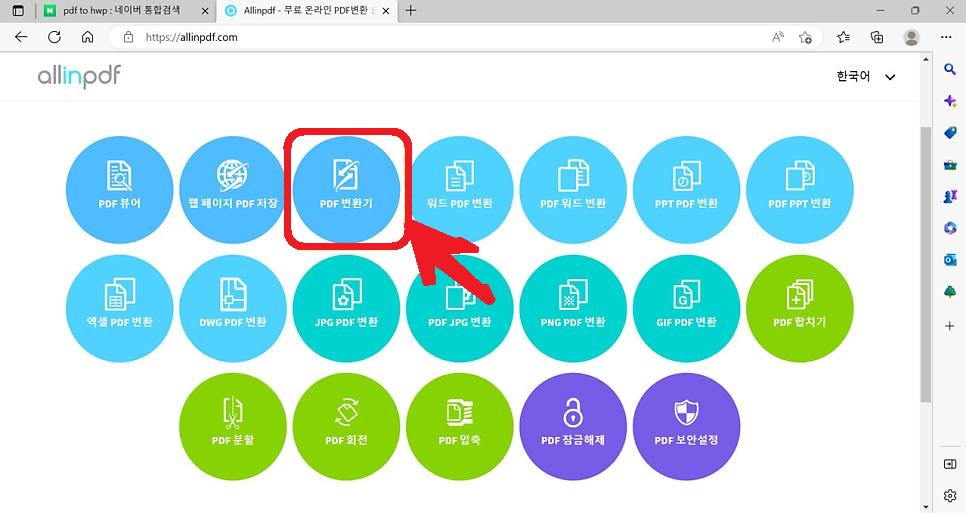
Task: View site information lock icon
Action: coord(128,37)
